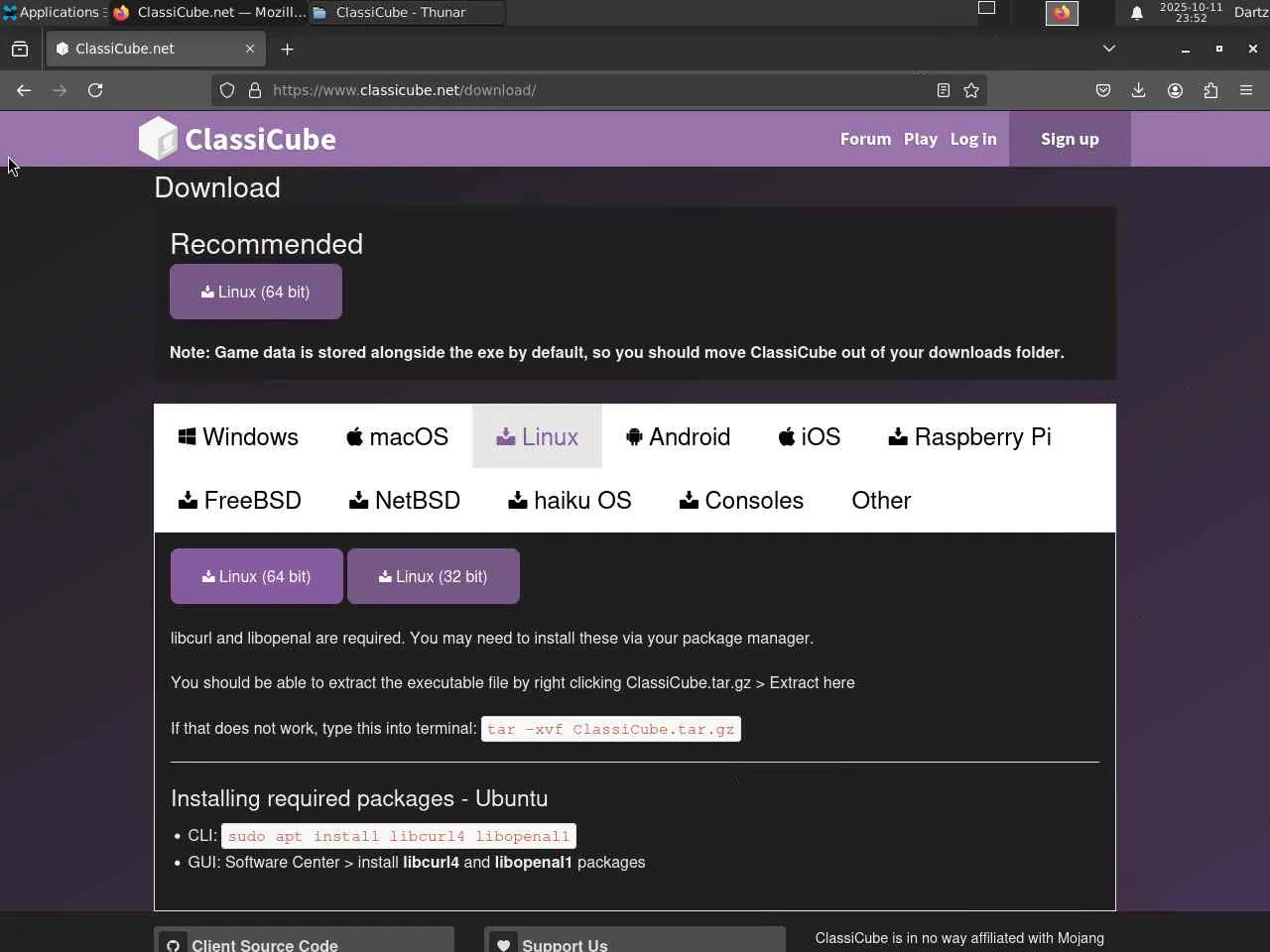Screen dimensions: 1270x952
Task: Switch to the Raspberry Pi tab
Action: [969, 436]
